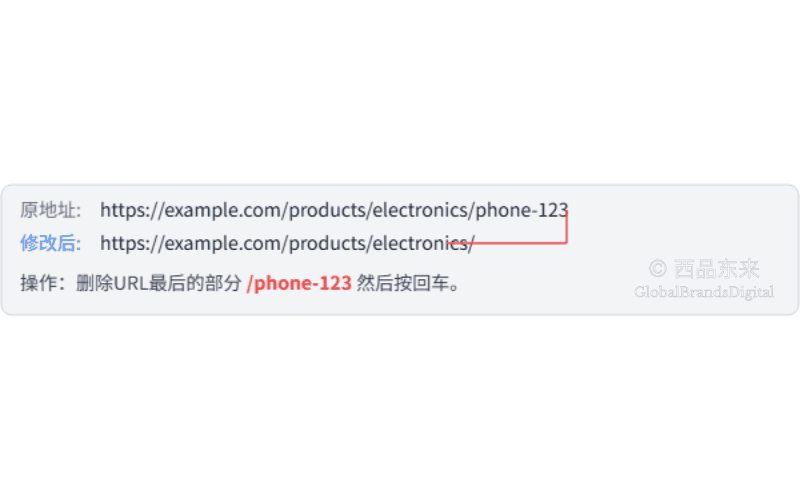Image resolution: width=800 pixels, height=500 pixels.
Task: Select the blue 修改后 label
Action: [x=51, y=243]
